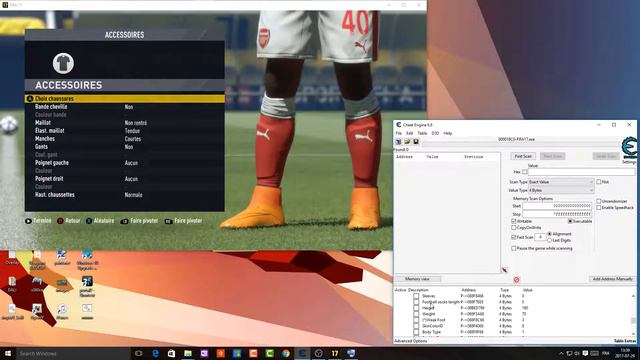The height and width of the screenshot is (360, 640).
Task: Click the scan Value input field
Action: click(x=581, y=172)
